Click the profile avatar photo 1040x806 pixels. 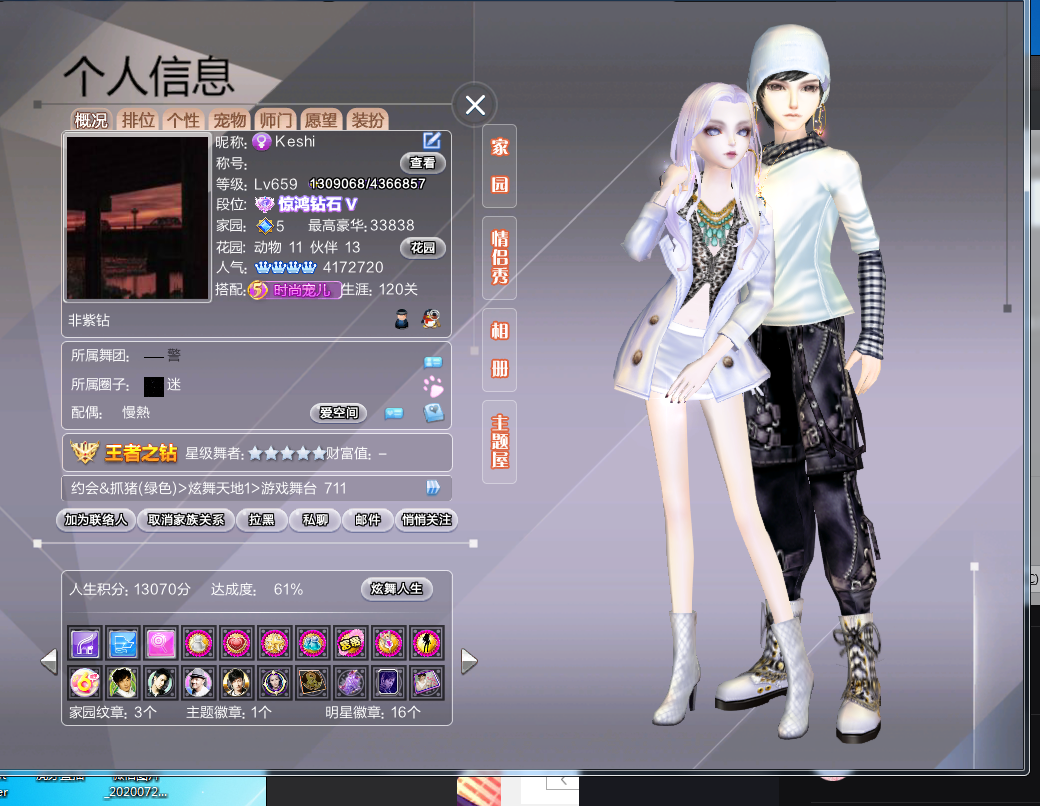137,217
